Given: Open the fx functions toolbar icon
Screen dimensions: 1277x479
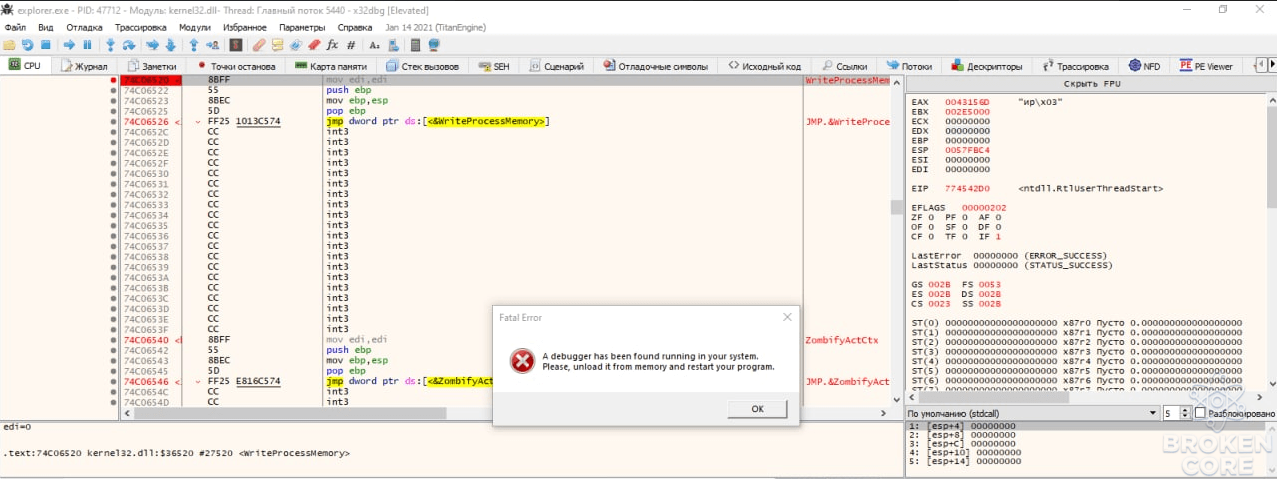Looking at the screenshot, I should pos(332,45).
